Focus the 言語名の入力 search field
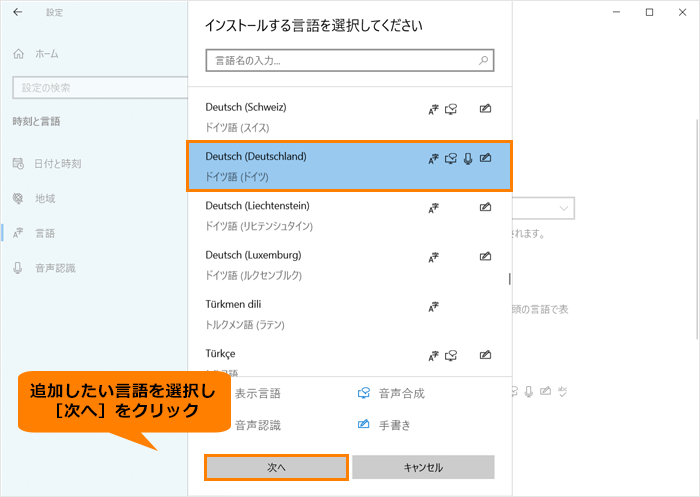 click(x=340, y=61)
